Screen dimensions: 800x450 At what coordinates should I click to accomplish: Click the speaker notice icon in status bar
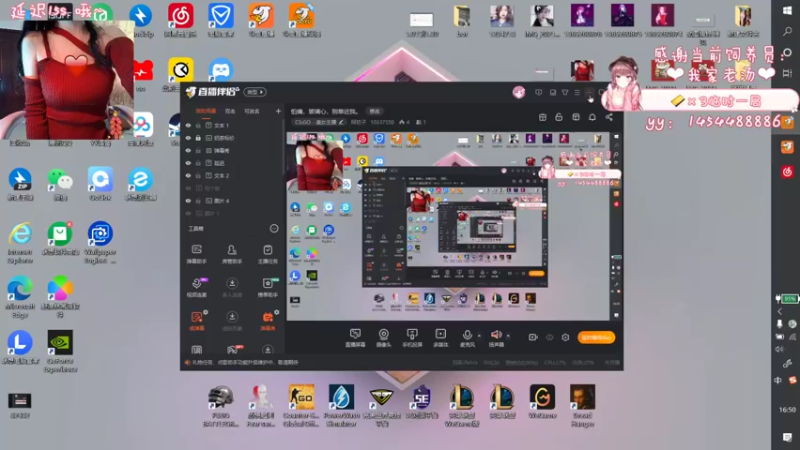click(187, 363)
